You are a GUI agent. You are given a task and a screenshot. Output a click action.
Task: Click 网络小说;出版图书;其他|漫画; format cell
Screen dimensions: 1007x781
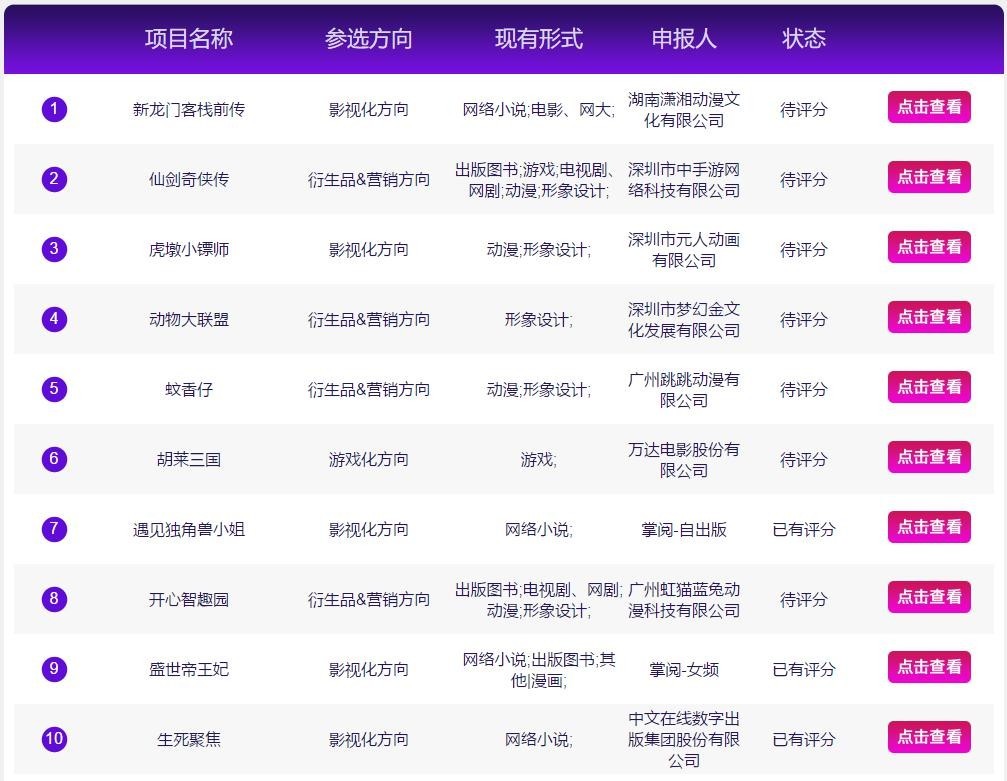point(539,670)
